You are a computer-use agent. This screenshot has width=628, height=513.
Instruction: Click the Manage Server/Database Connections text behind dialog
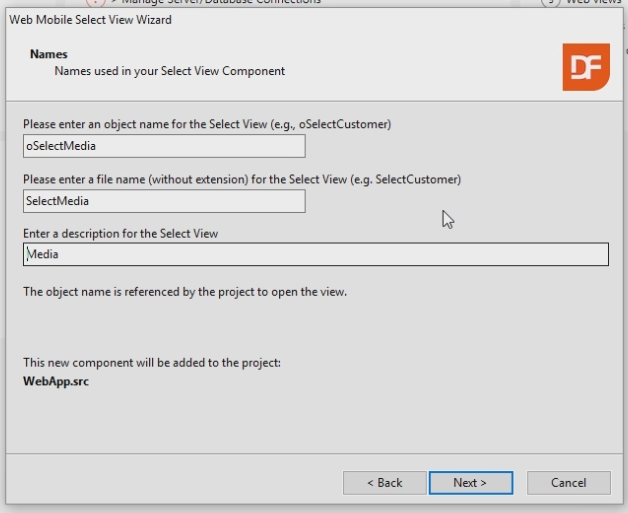[x=220, y=3]
